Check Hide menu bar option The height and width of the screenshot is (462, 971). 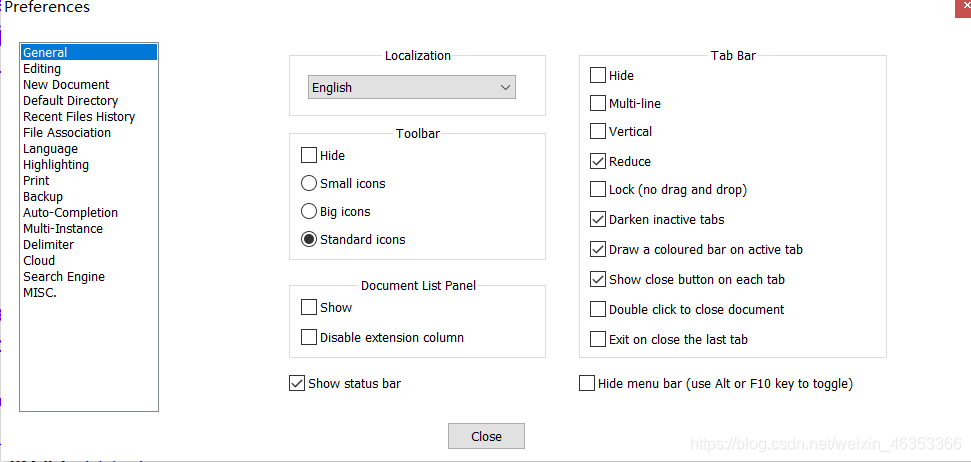[587, 384]
